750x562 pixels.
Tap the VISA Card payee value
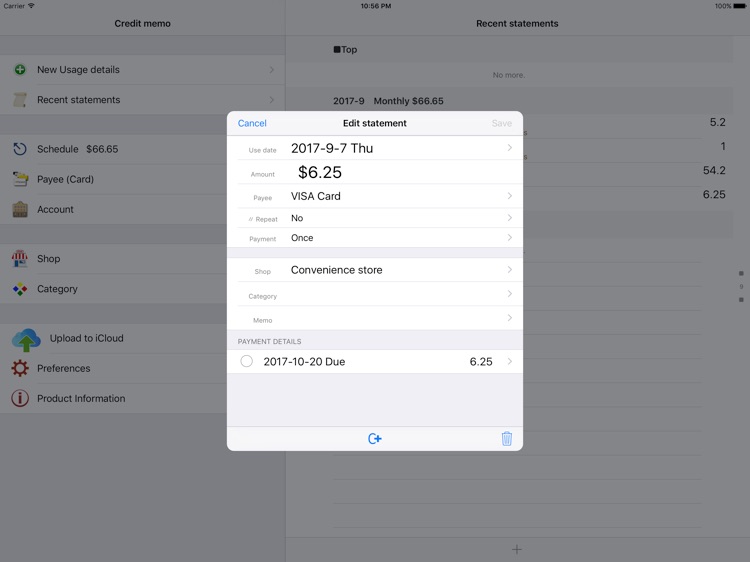(316, 196)
